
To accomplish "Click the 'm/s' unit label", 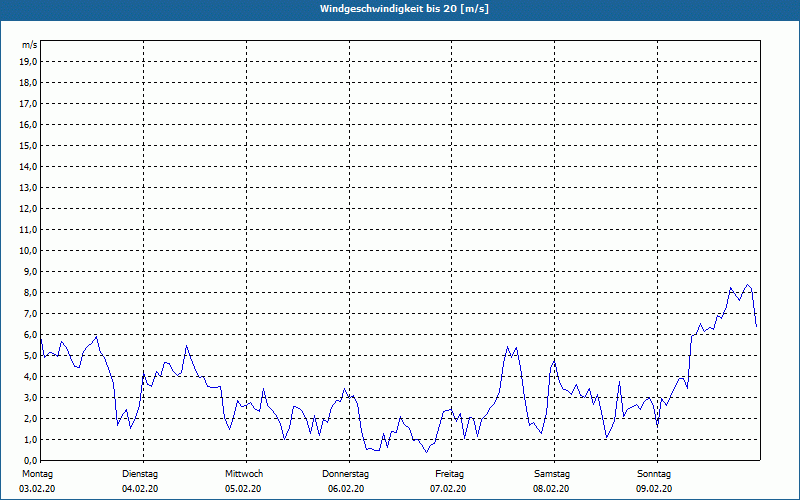I will [30, 45].
